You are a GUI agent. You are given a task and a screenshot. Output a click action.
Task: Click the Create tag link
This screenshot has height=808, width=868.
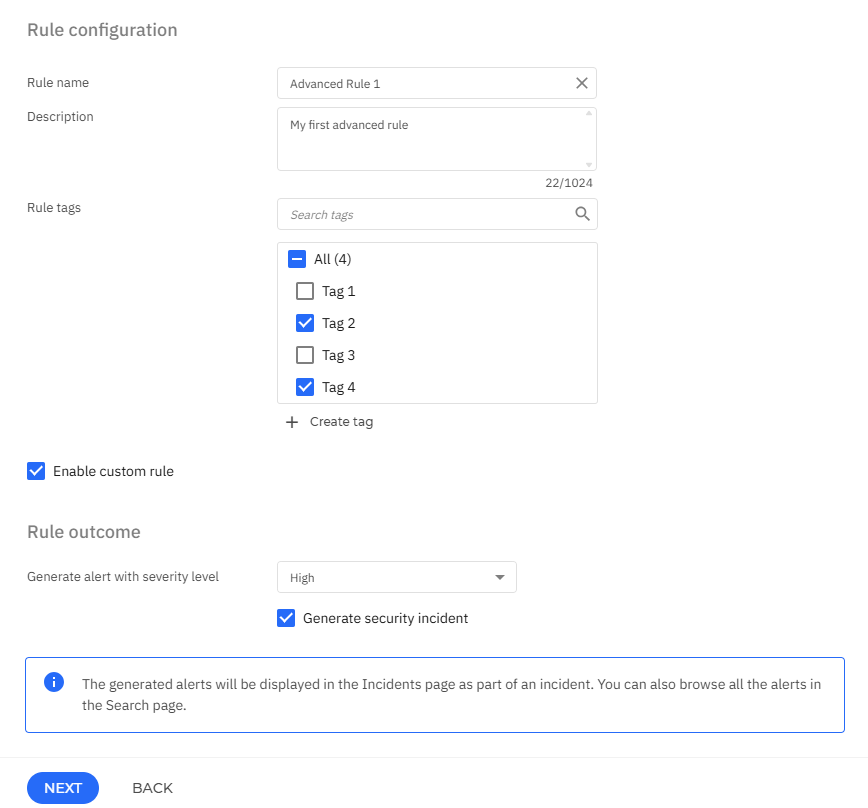[x=341, y=422]
